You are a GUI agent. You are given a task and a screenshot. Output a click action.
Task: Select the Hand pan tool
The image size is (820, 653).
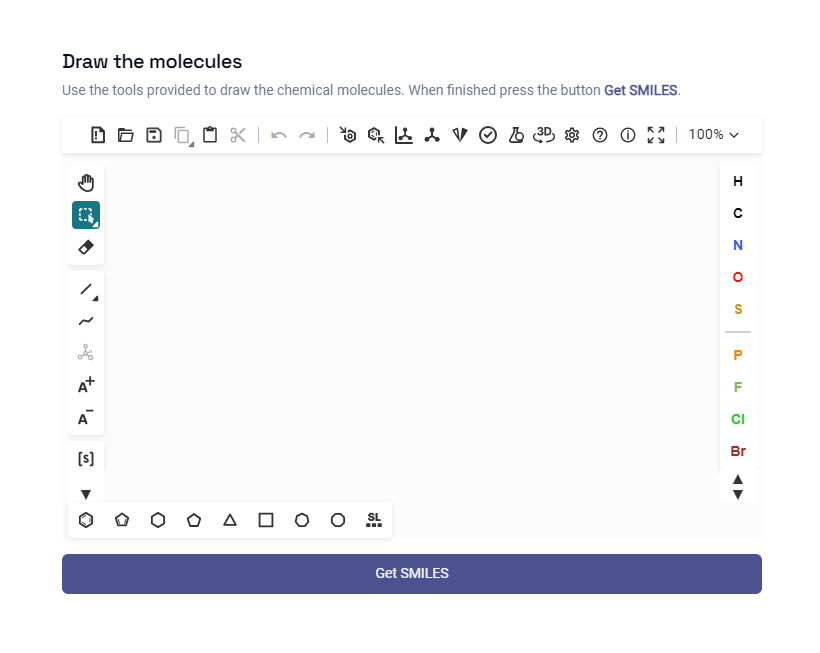86,183
